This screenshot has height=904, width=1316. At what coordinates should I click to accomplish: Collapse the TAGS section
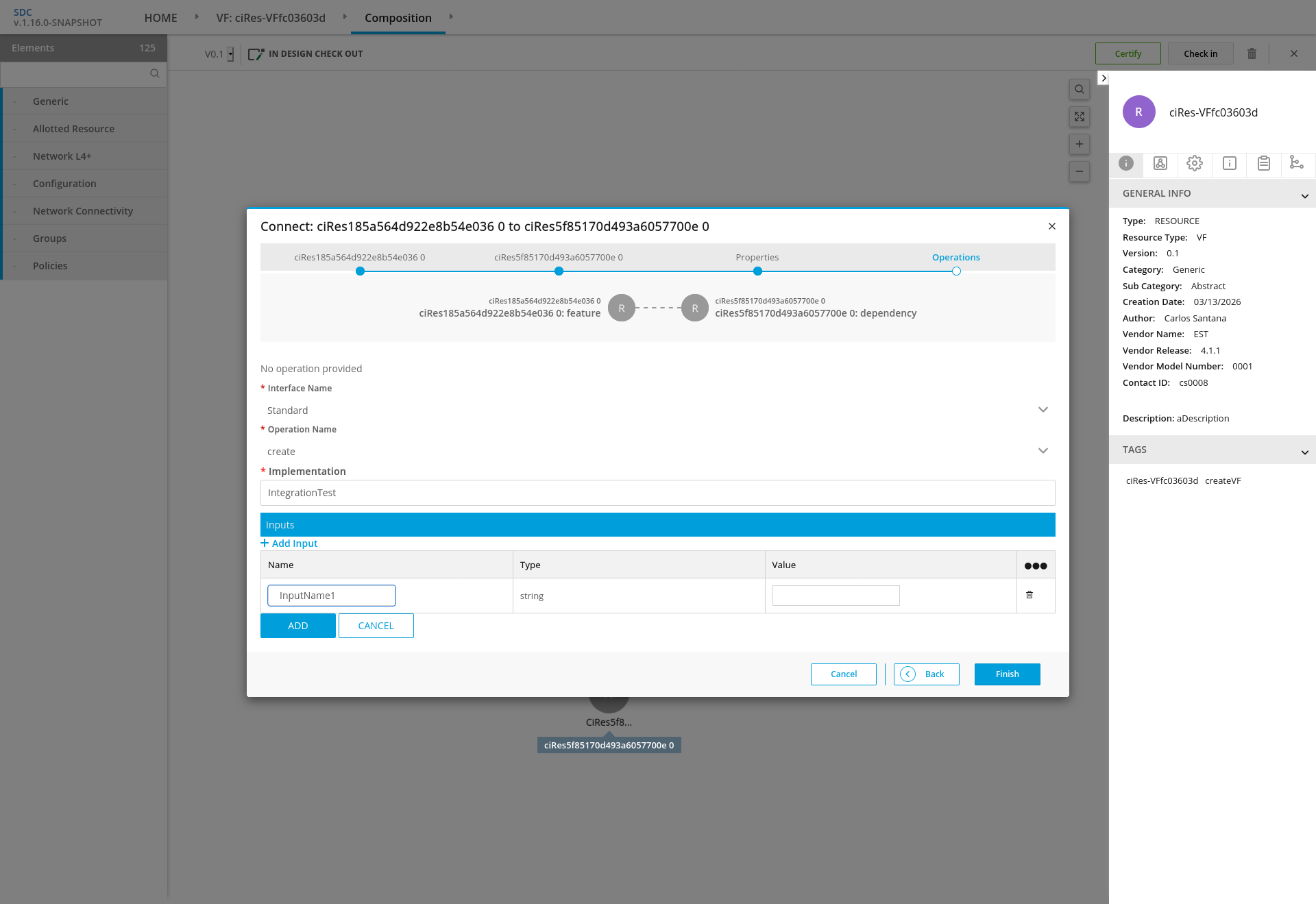point(1304,452)
